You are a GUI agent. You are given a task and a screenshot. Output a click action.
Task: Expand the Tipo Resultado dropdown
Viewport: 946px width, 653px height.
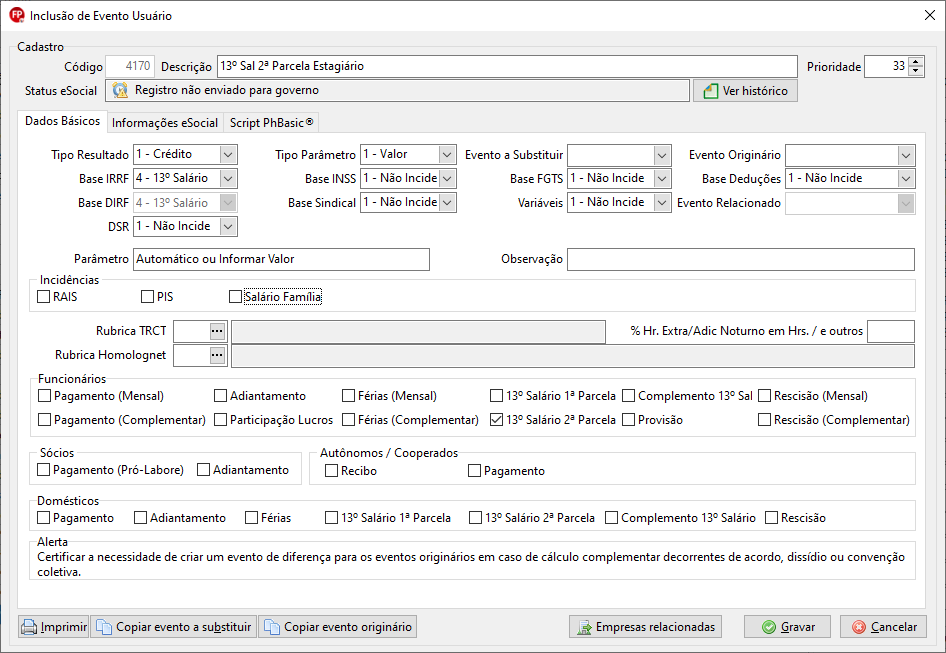(x=228, y=154)
